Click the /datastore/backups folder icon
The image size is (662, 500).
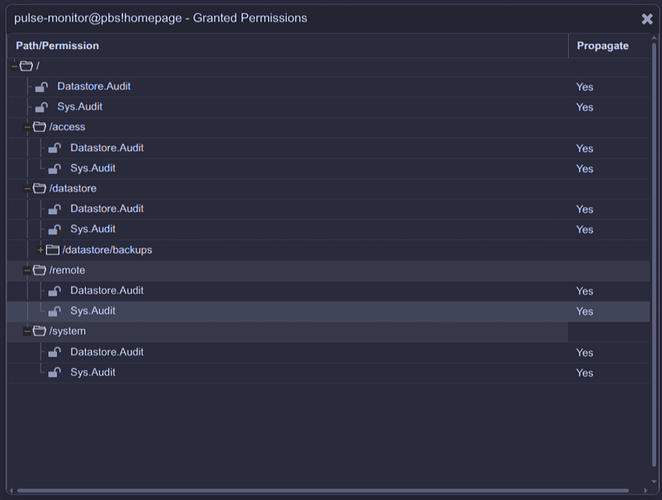tap(52, 250)
